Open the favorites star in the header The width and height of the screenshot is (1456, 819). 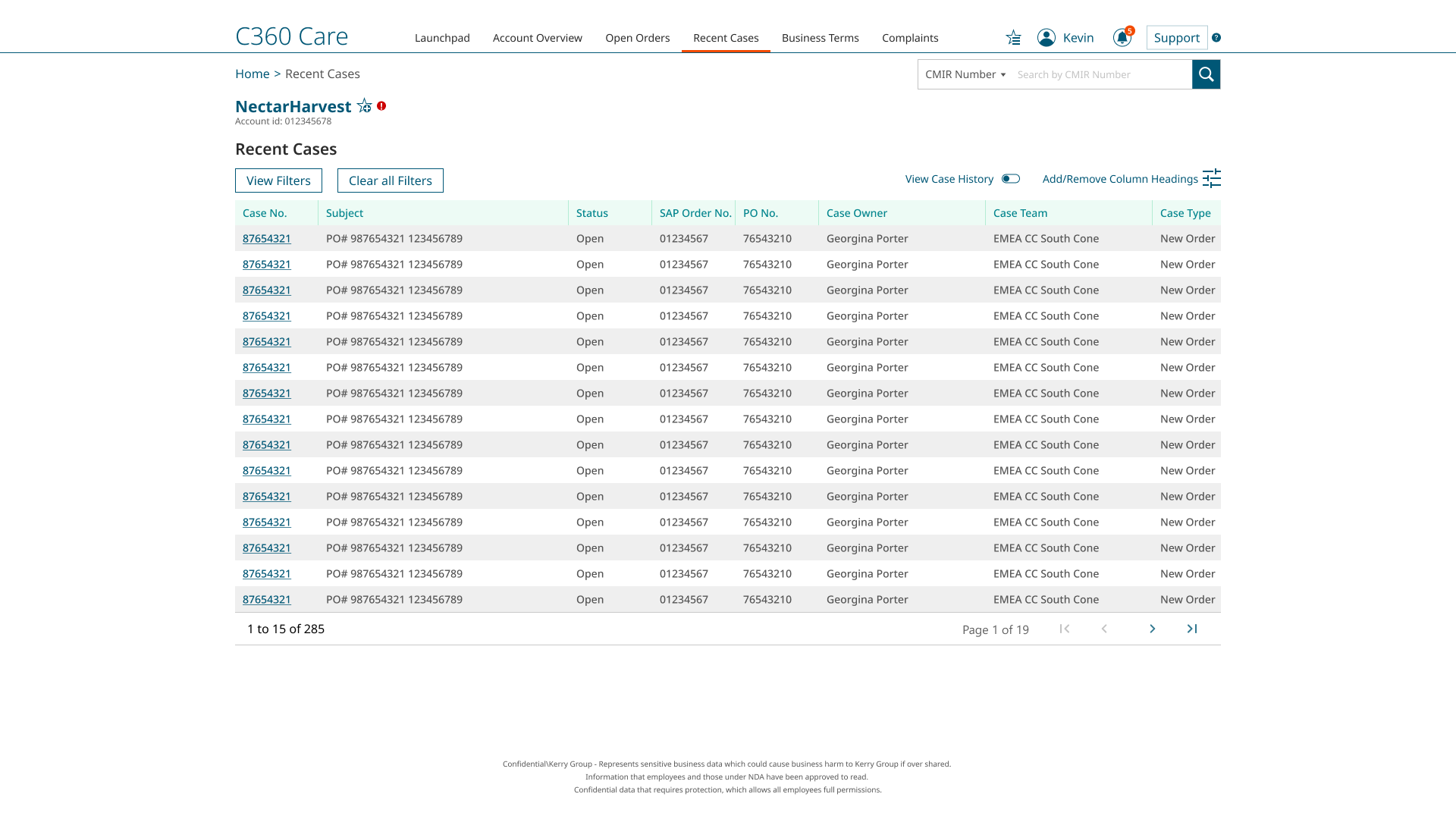pyautogui.click(x=1014, y=37)
